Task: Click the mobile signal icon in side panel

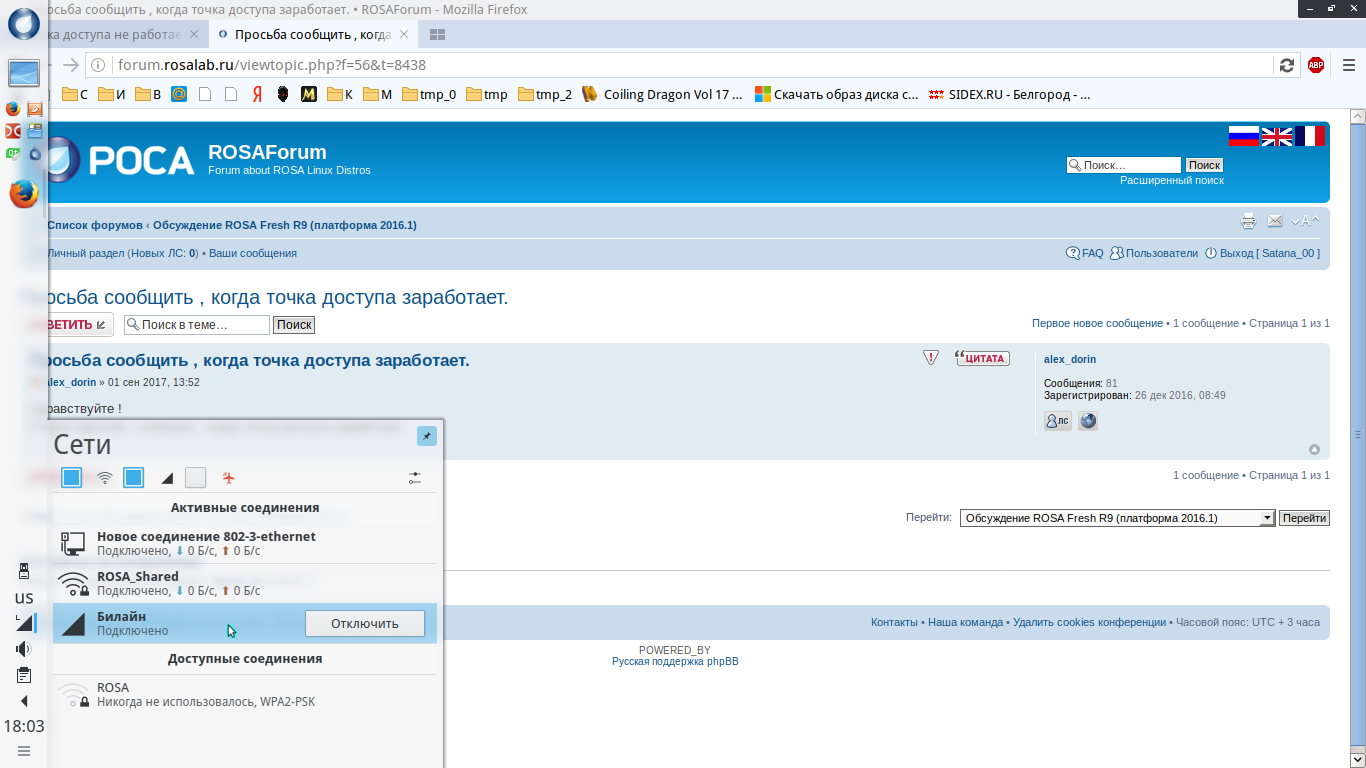Action: coord(24,623)
